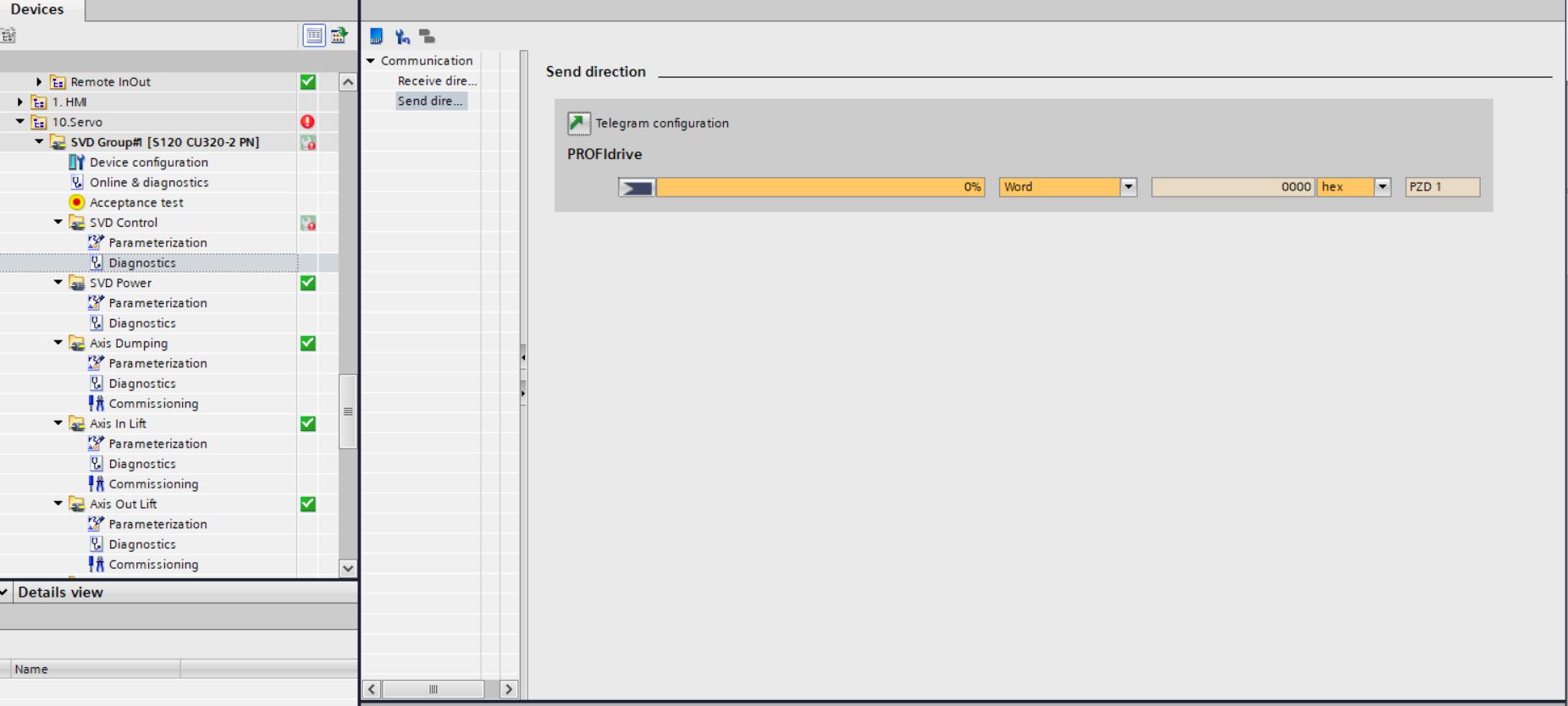This screenshot has width=1568, height=706.
Task: Open Diagnostics under Axis Dumping
Action: [142, 383]
